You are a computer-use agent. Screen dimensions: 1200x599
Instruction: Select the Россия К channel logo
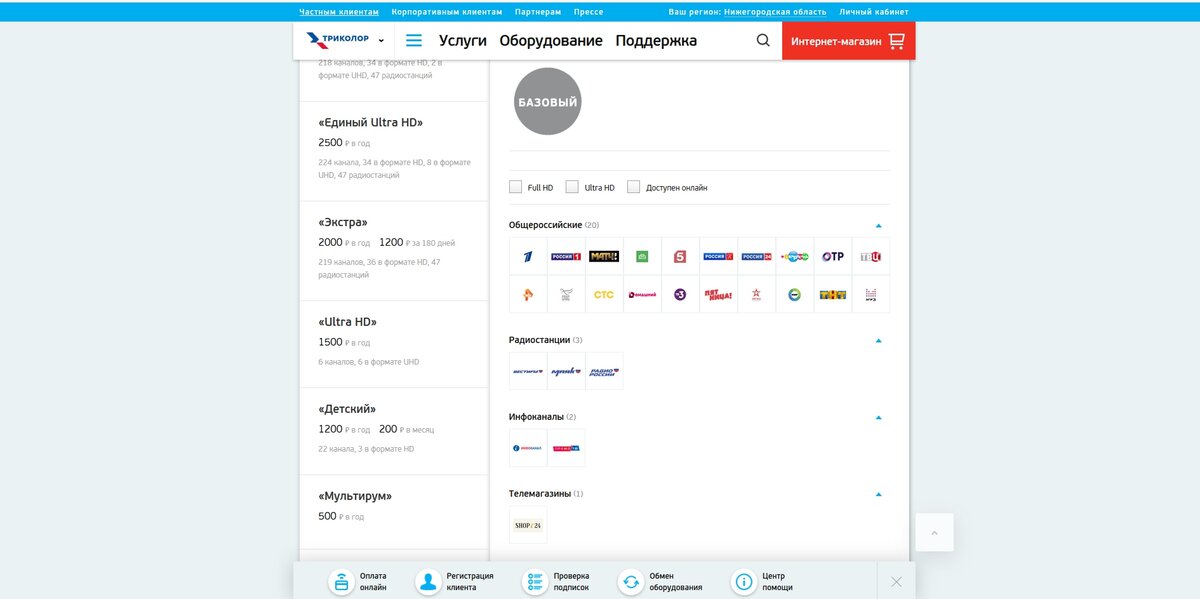[x=718, y=256]
